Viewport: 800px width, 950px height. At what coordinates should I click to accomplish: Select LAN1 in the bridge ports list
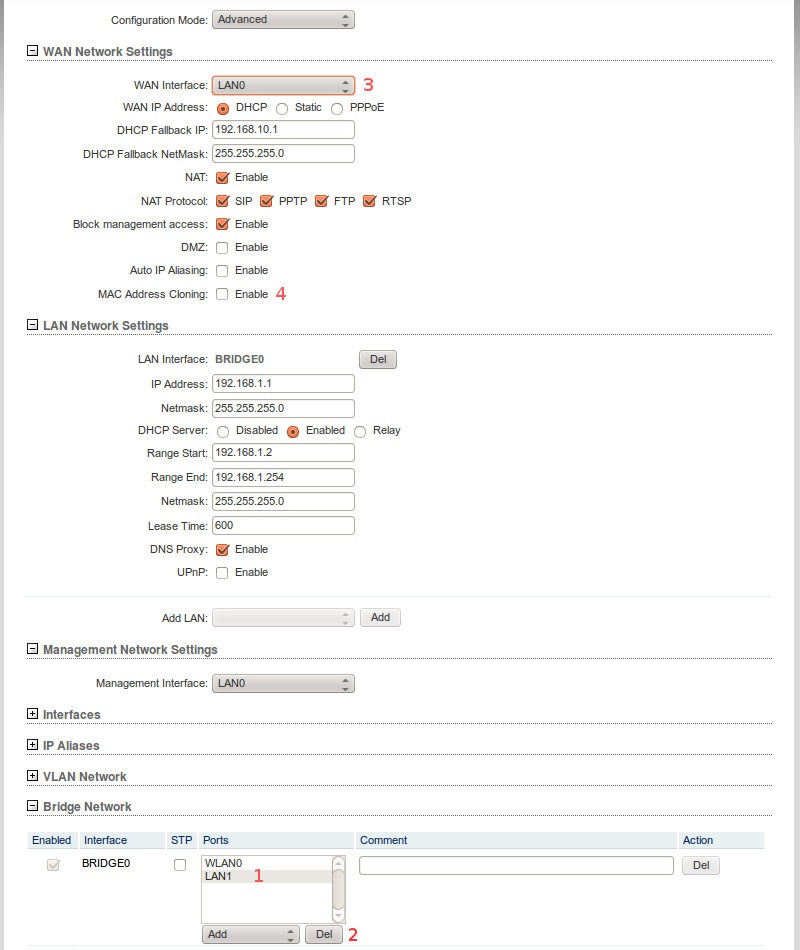(x=265, y=876)
